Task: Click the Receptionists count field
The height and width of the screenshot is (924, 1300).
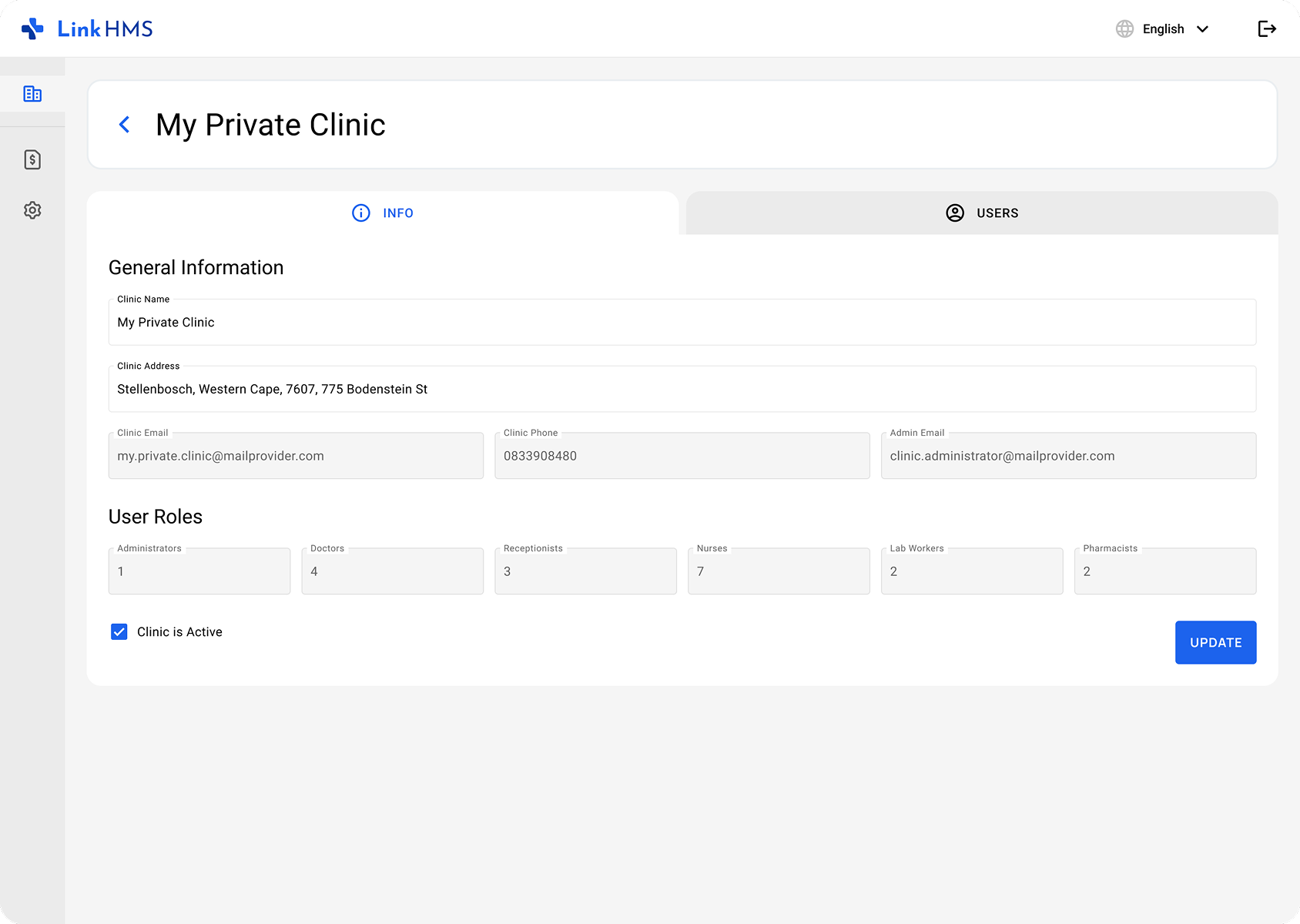Action: click(x=586, y=571)
